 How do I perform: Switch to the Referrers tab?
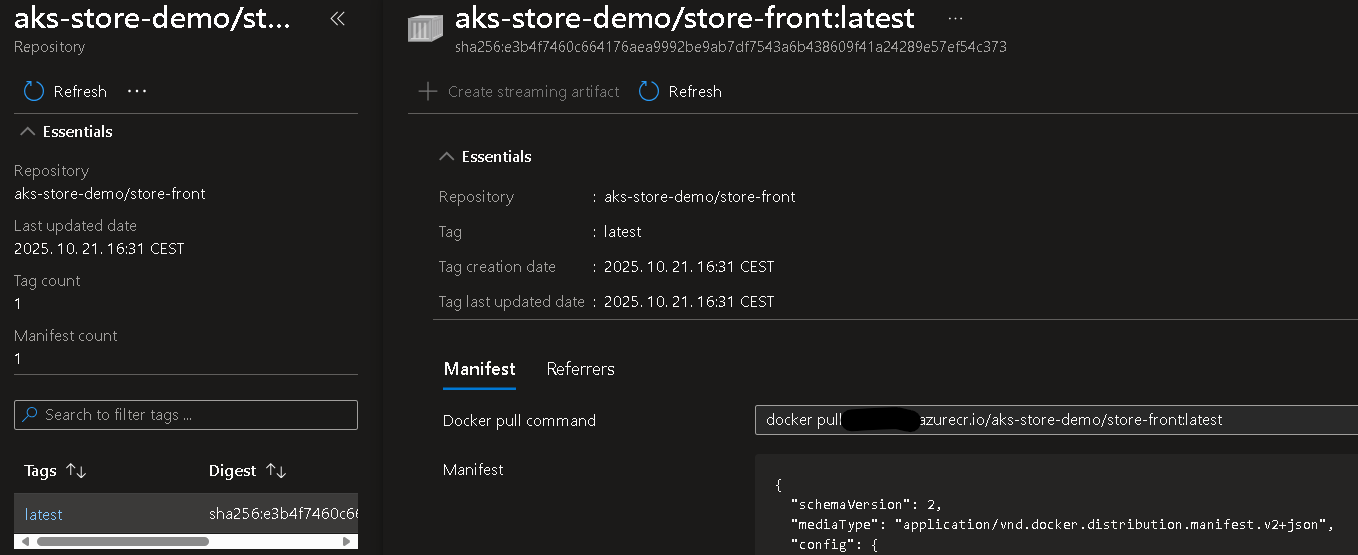pyautogui.click(x=580, y=368)
